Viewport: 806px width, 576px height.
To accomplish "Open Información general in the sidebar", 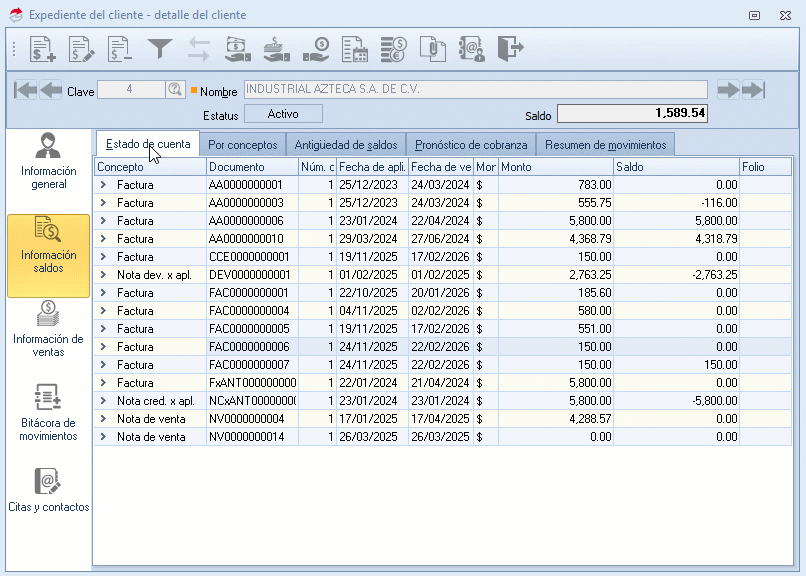I will point(48,159).
